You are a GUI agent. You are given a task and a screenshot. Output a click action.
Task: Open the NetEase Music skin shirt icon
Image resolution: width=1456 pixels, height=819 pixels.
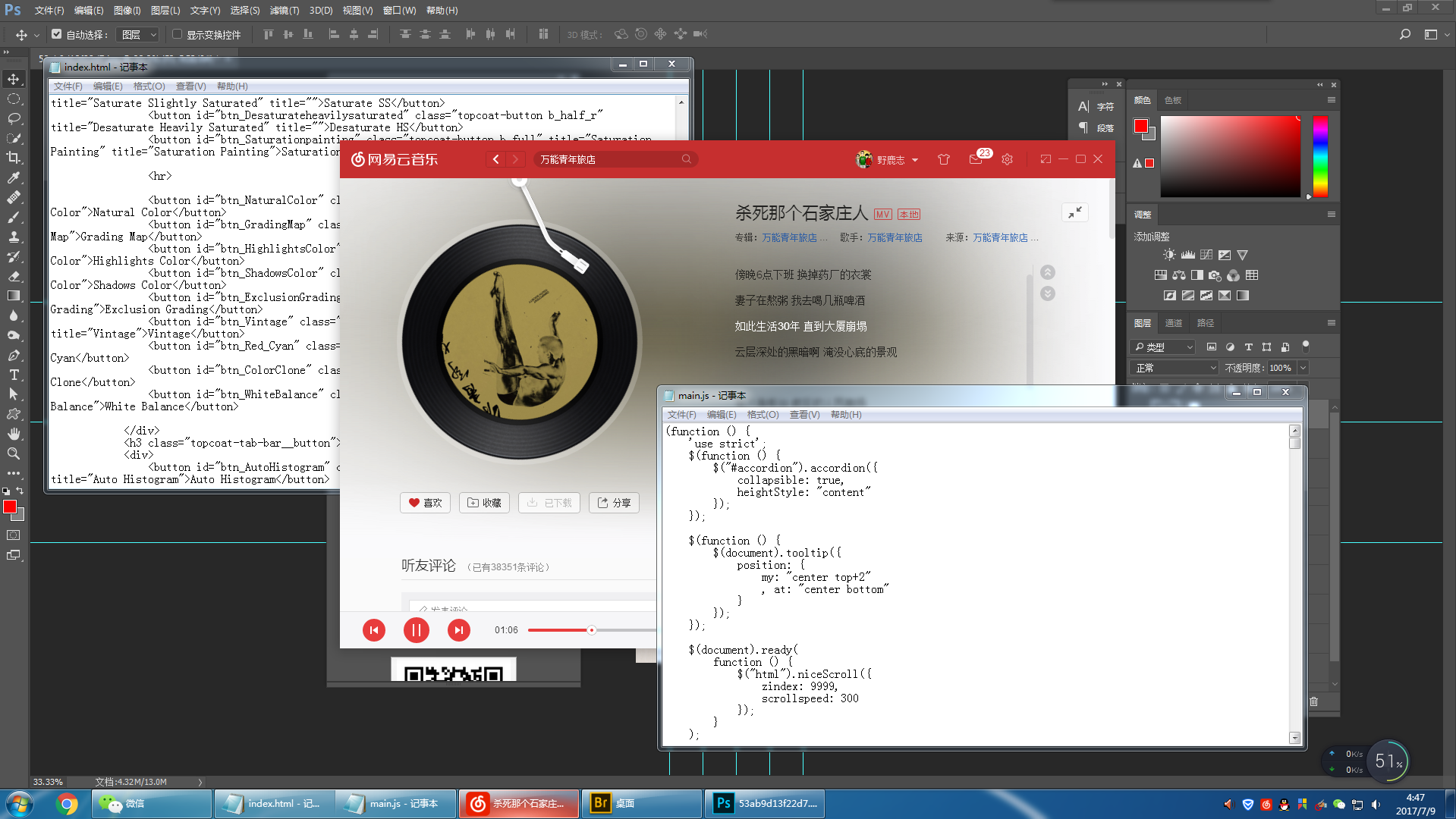944,159
